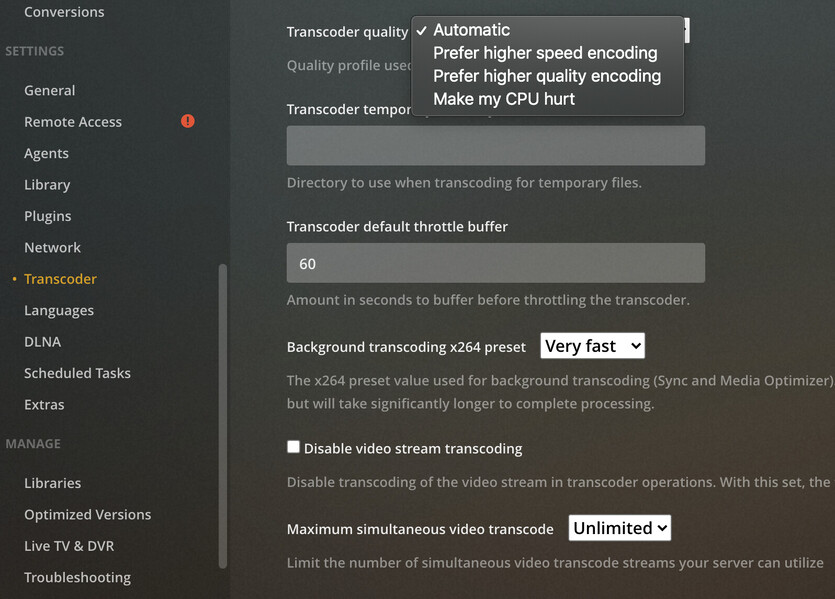835x599 pixels.
Task: Open Maximum simultaneous video transcode dropdown
Action: coord(619,528)
